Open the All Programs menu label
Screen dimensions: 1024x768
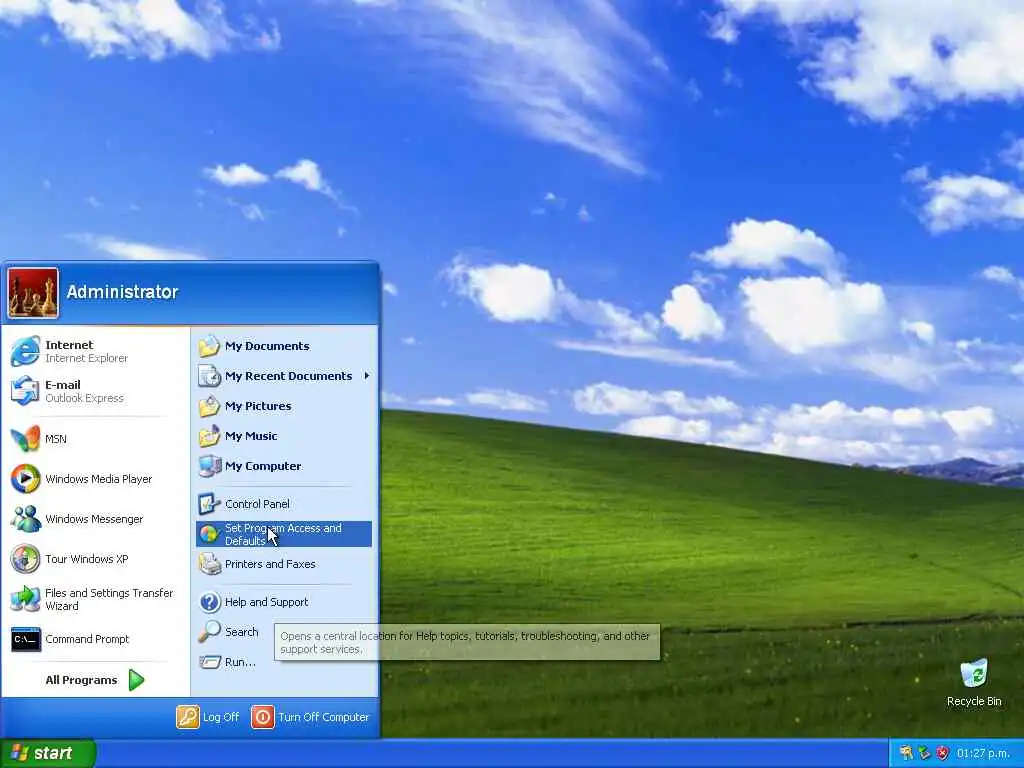coord(82,680)
